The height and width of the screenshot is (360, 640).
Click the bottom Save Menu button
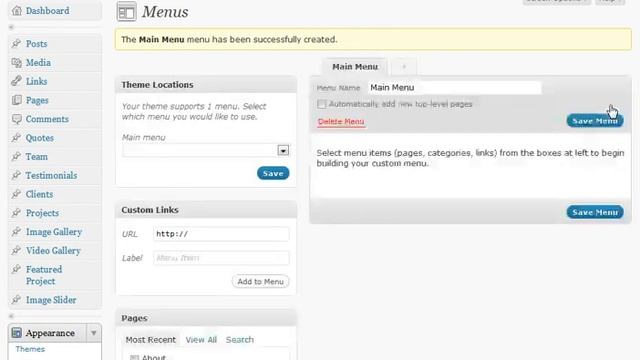[x=595, y=212]
